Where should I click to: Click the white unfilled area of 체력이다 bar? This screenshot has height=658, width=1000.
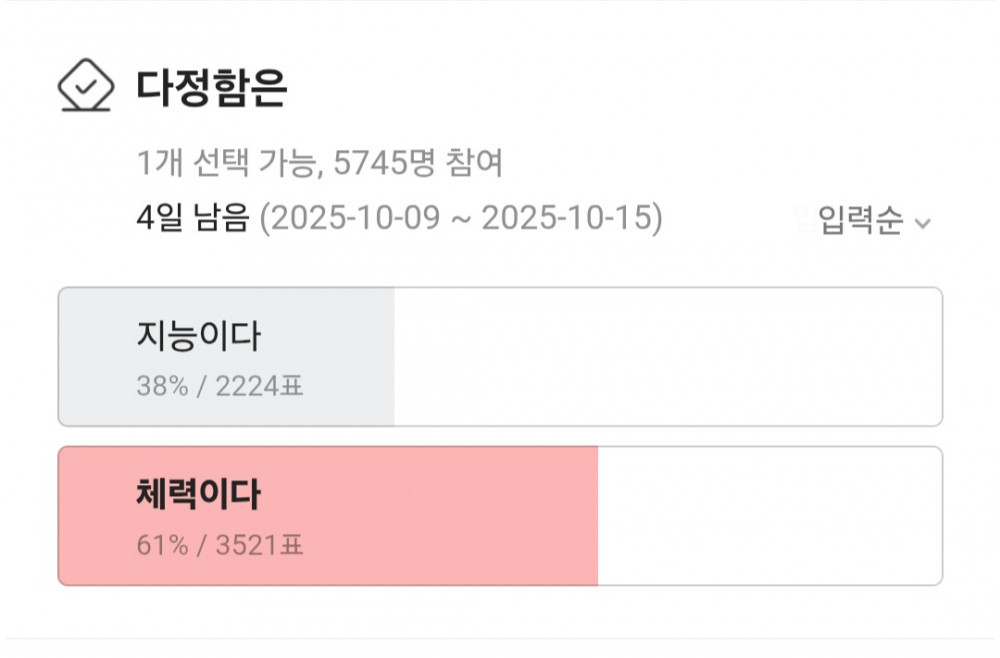(x=770, y=516)
